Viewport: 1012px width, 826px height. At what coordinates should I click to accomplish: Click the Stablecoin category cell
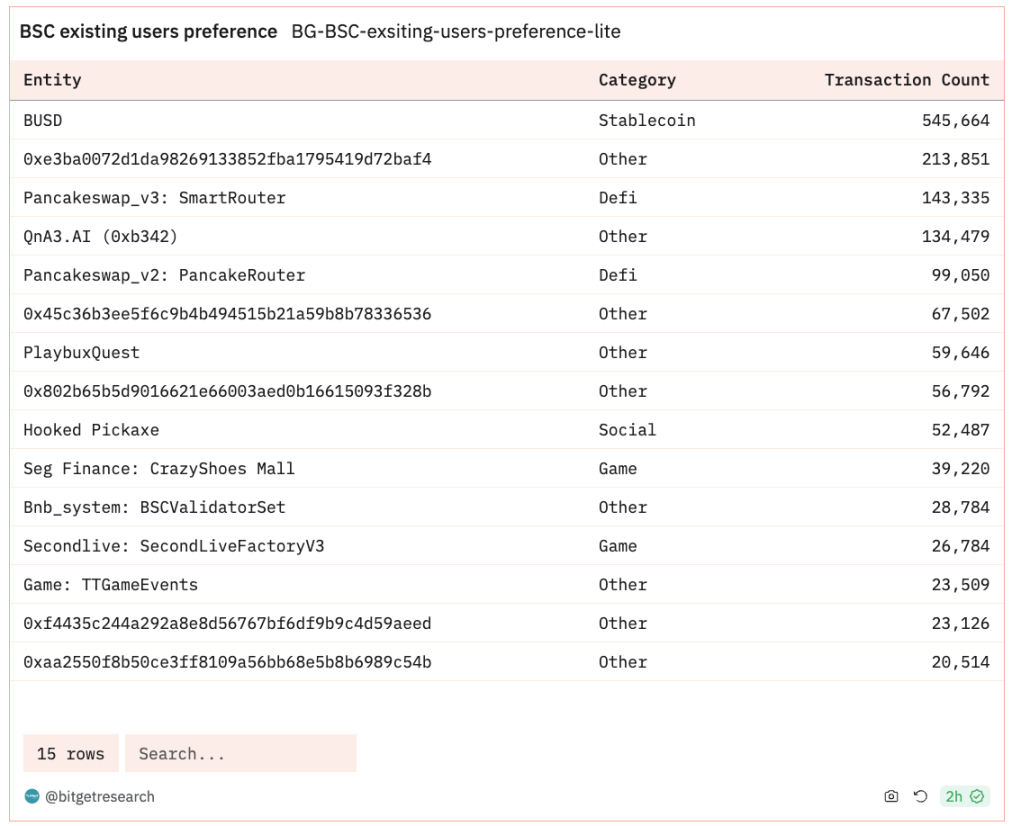point(647,121)
